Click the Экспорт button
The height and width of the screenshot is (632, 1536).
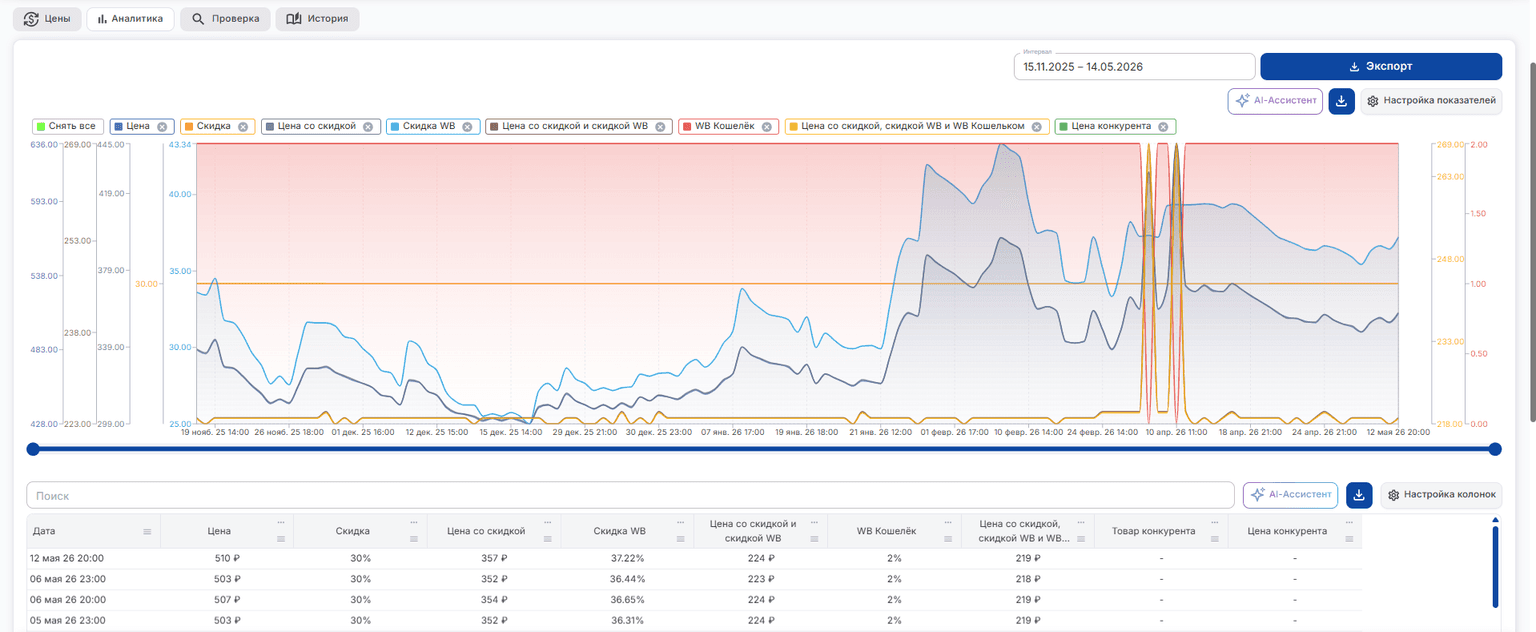(x=1381, y=67)
